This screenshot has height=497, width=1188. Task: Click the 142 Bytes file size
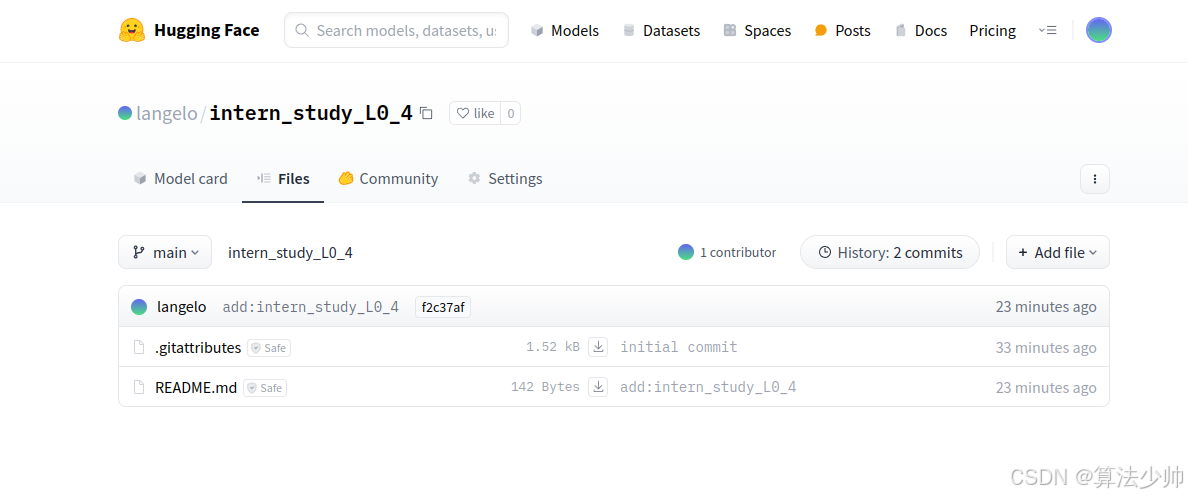point(546,387)
